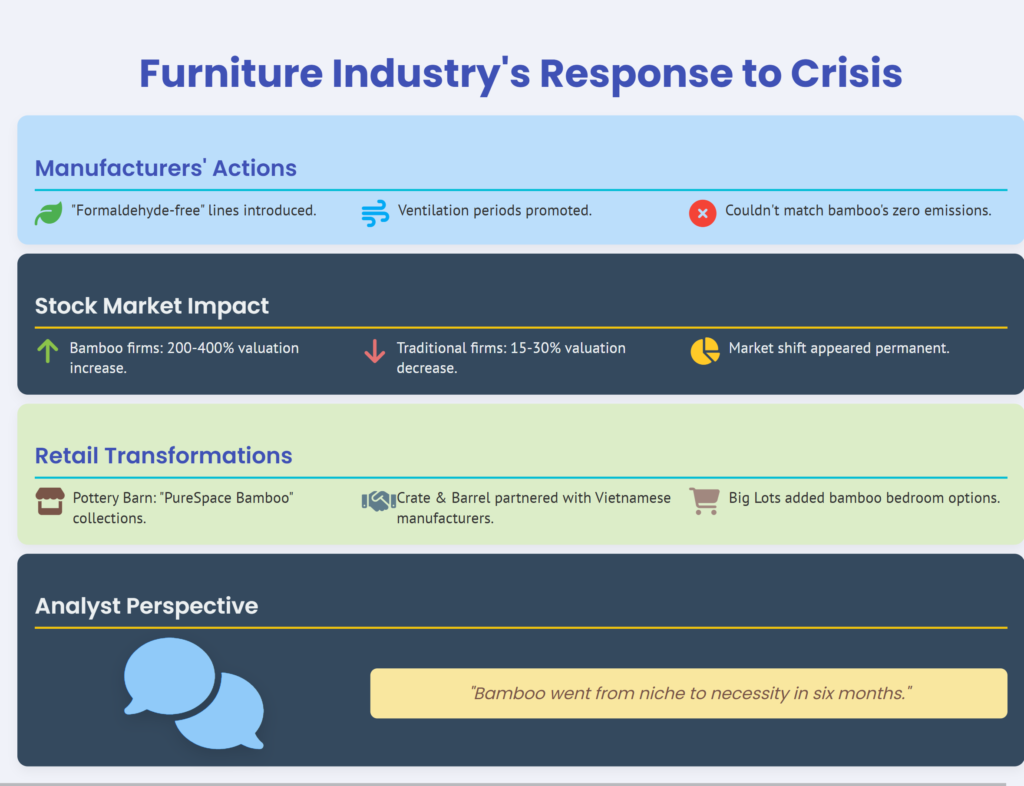Click the yellow bamboo quote box
This screenshot has height=786, width=1024.
688,693
